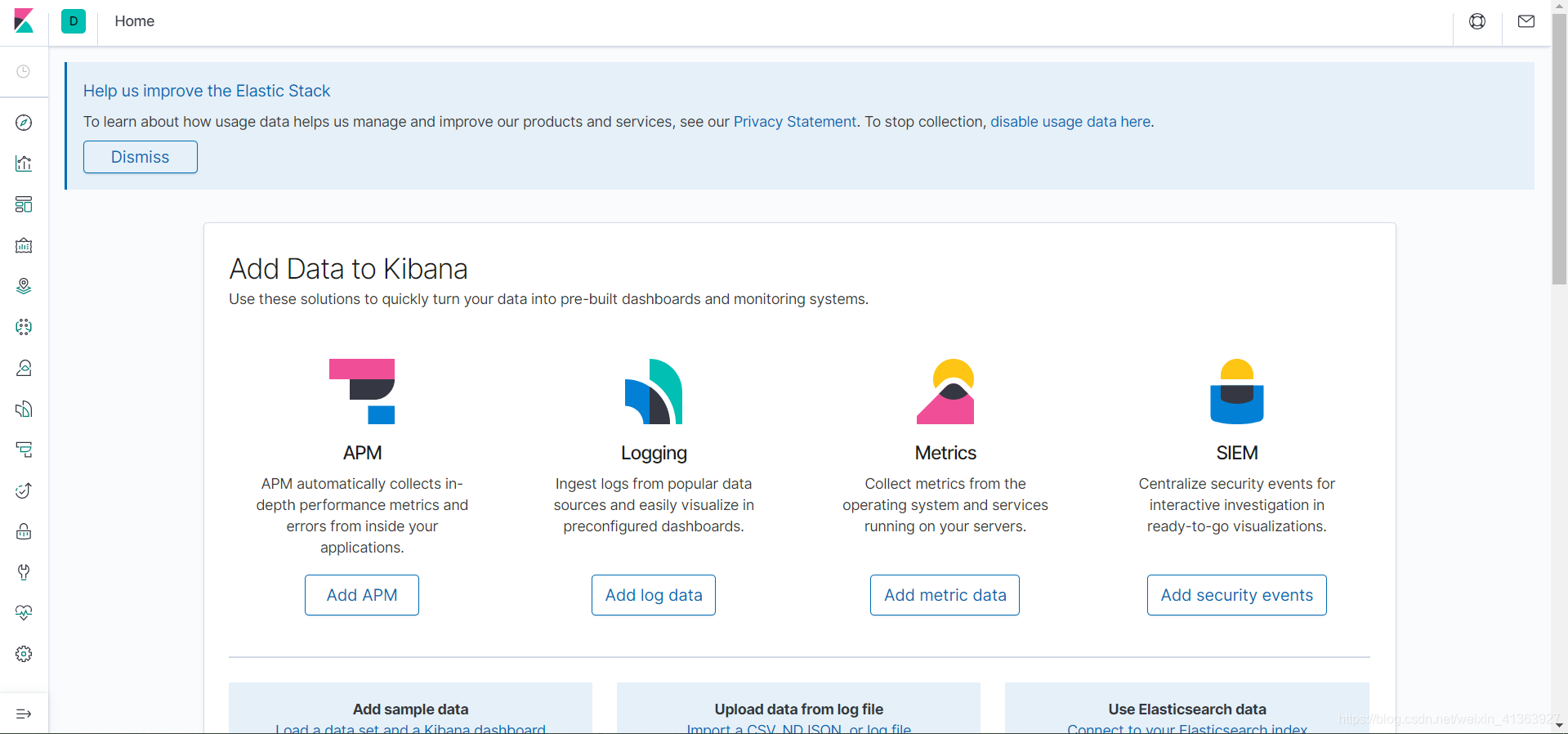Open the Logs app sidebar icon
Image resolution: width=1568 pixels, height=734 pixels.
pyautogui.click(x=24, y=409)
